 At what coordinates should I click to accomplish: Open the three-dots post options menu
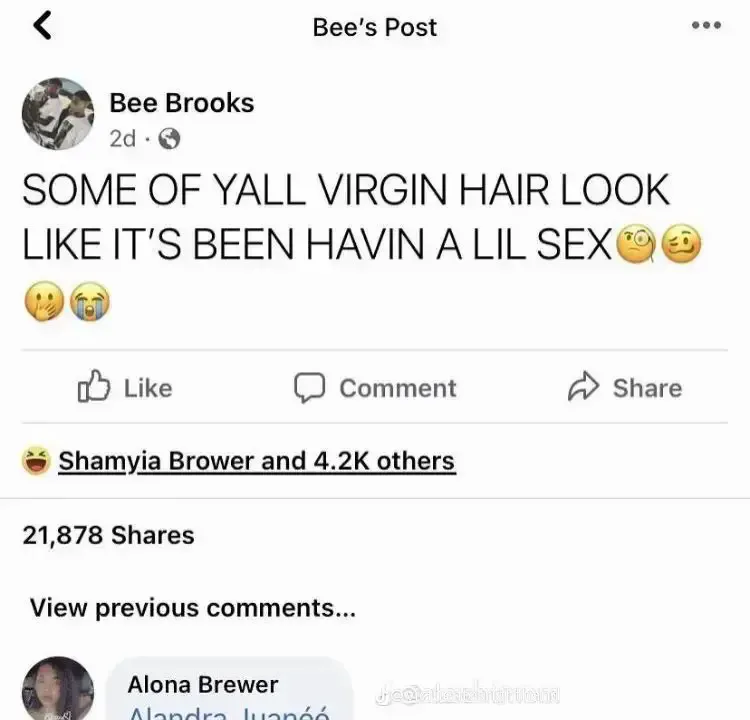(x=706, y=25)
